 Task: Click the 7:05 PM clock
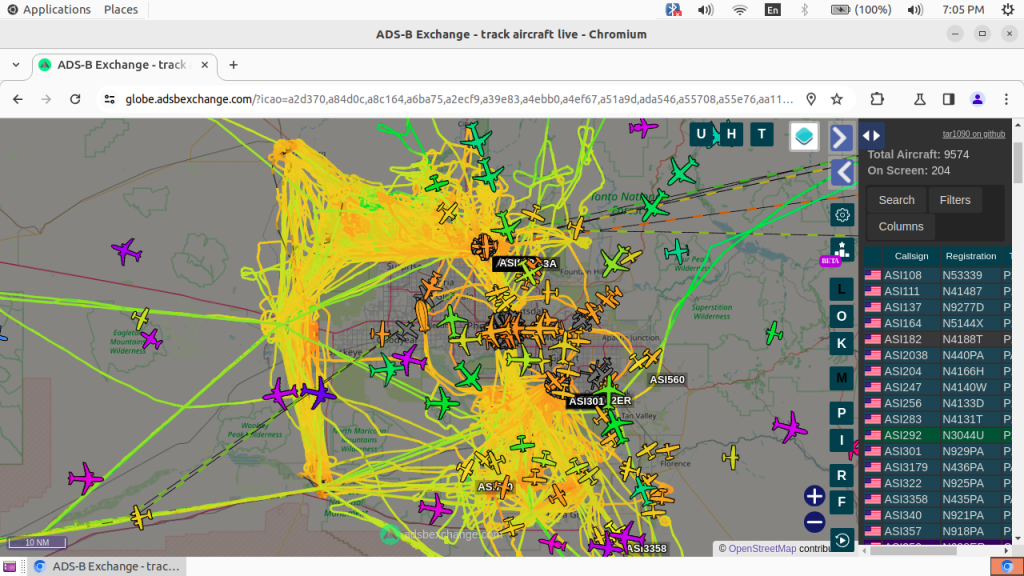(x=963, y=10)
